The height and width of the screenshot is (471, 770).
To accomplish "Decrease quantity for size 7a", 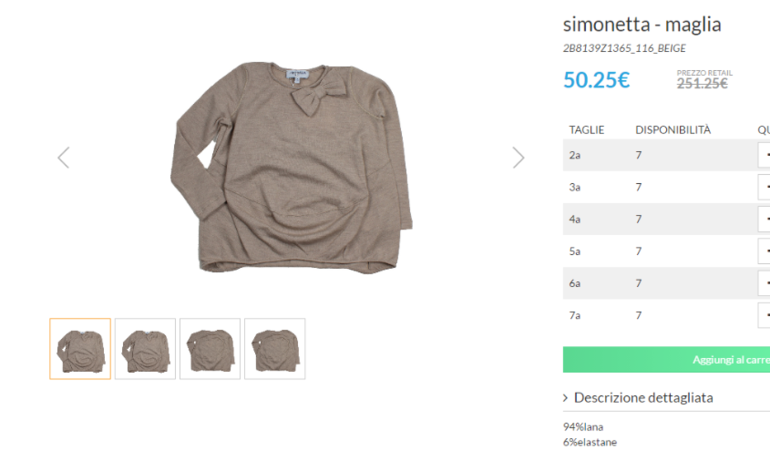I will 765,315.
